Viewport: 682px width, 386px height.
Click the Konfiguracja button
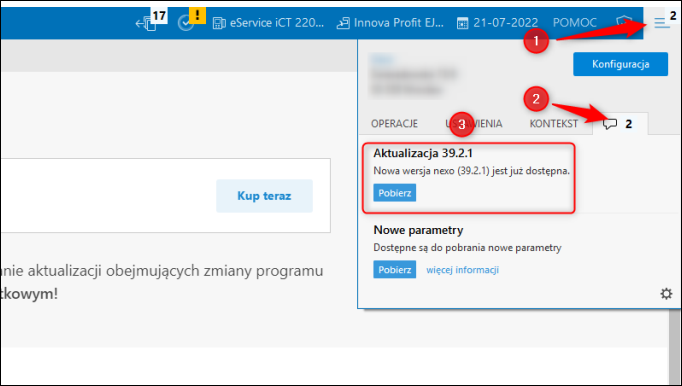coord(620,64)
